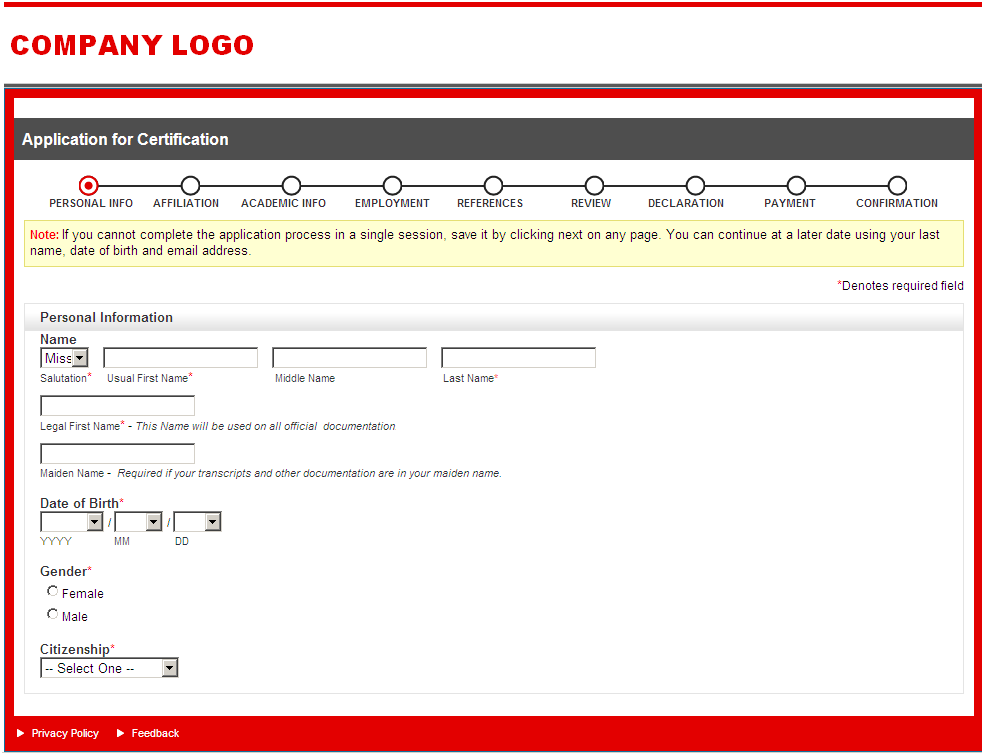Focus the Legal First Name text box
Viewport: 986px width, 753px height.
(117, 406)
